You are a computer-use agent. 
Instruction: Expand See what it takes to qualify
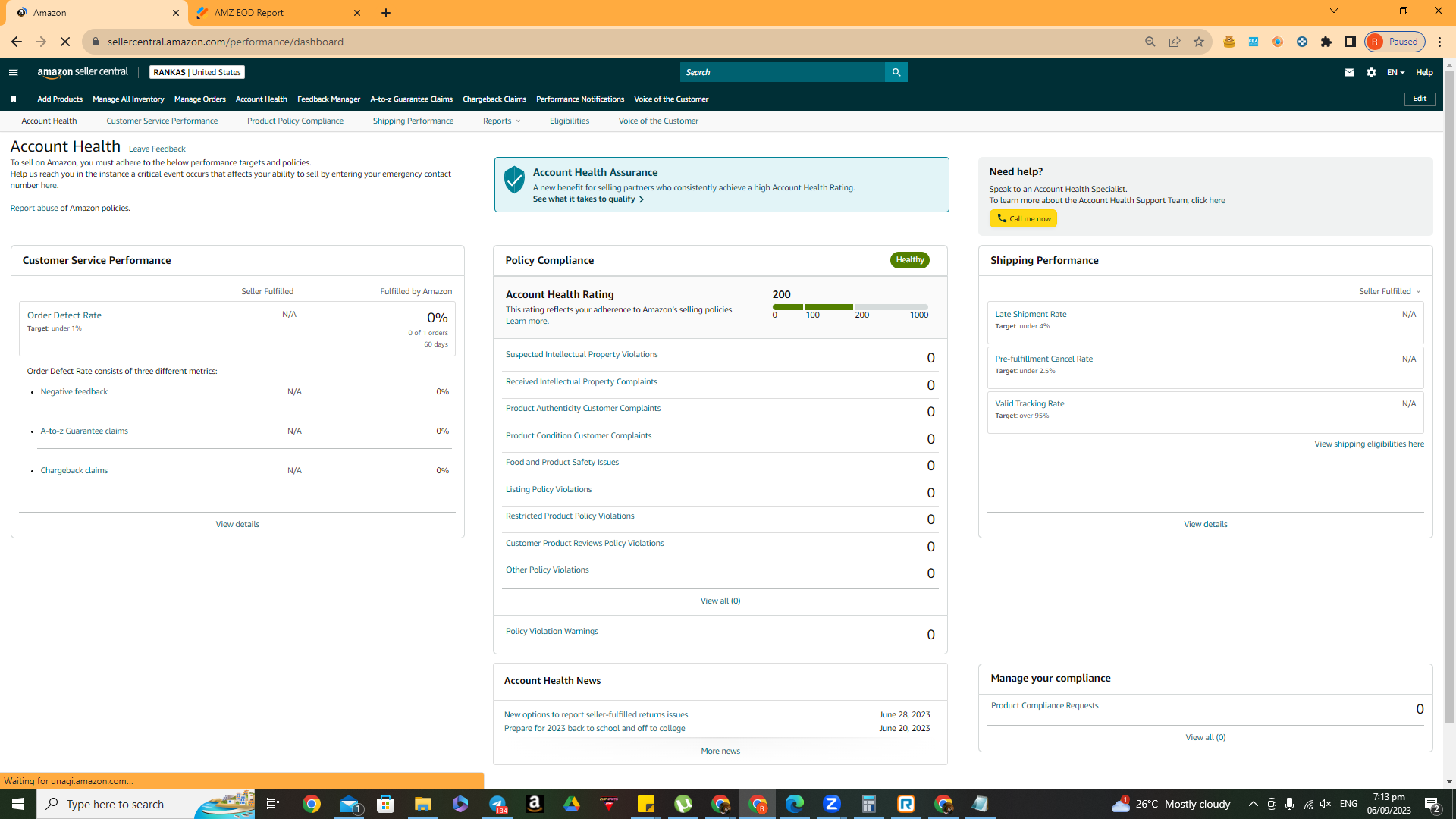point(588,199)
